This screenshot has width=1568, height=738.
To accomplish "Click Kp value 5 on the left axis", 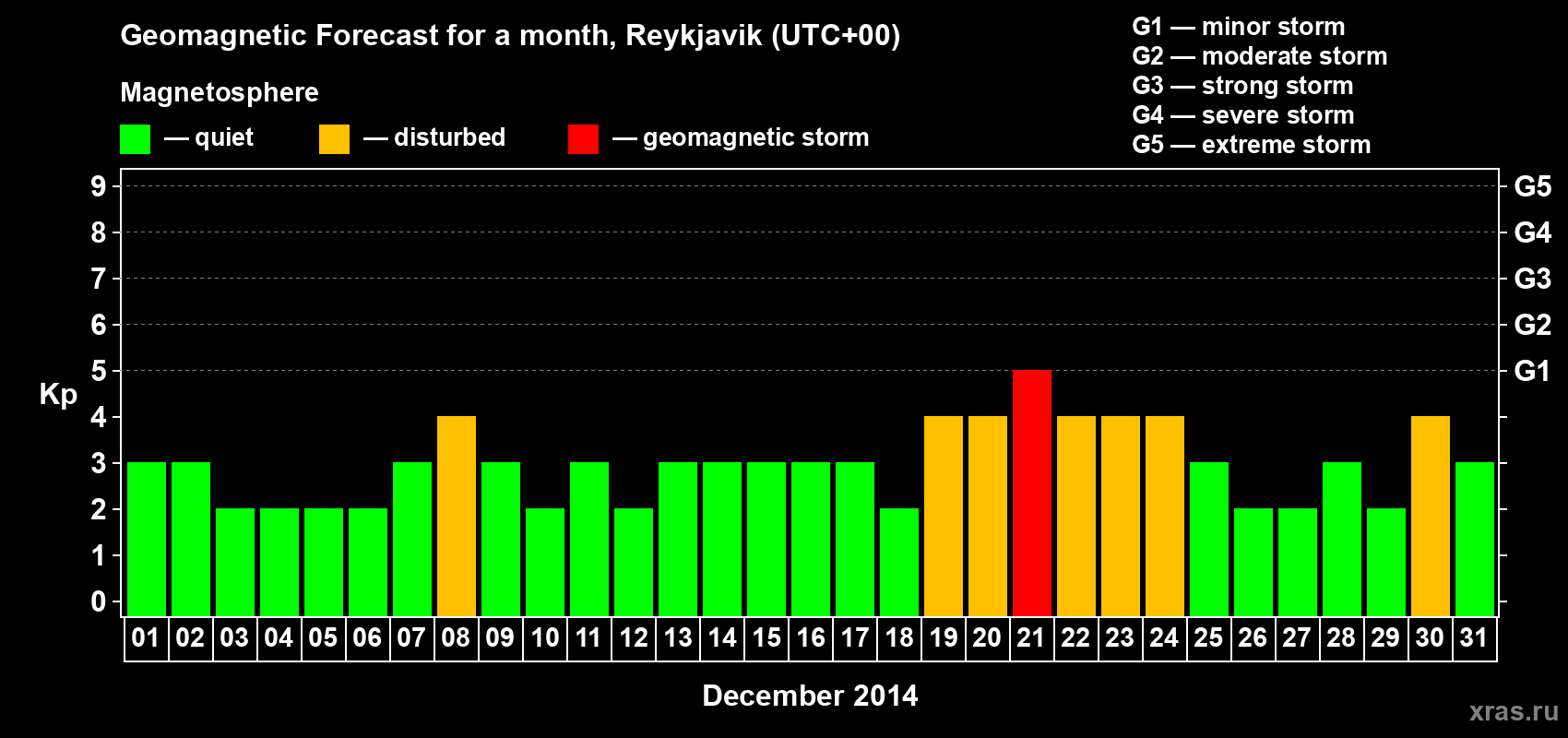I will pos(99,371).
